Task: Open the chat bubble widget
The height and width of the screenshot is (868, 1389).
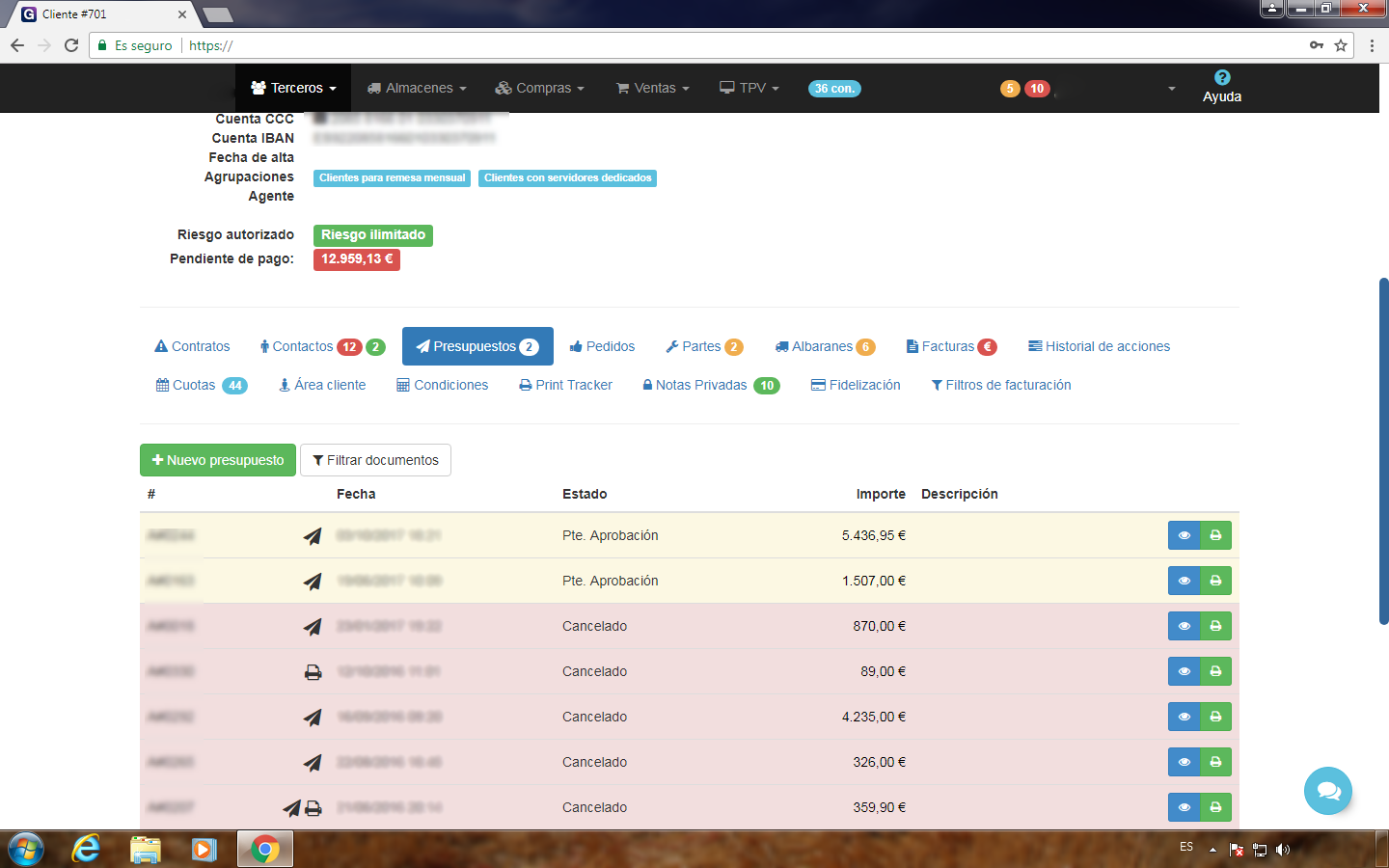Action: coord(1327,791)
